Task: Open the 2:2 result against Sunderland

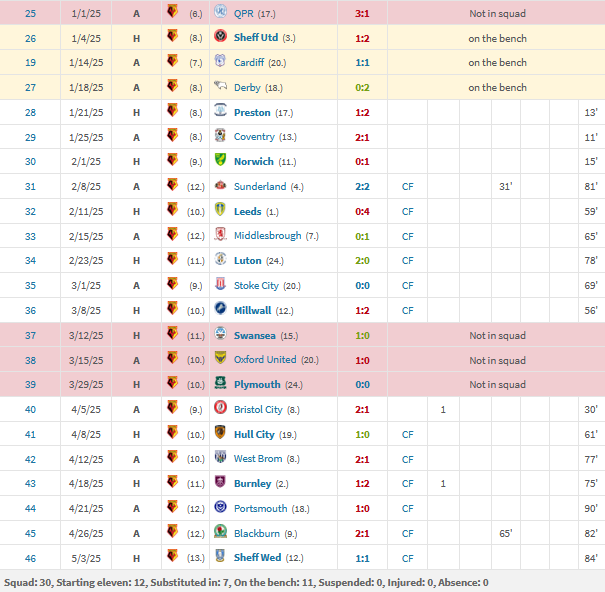Action: click(x=362, y=187)
